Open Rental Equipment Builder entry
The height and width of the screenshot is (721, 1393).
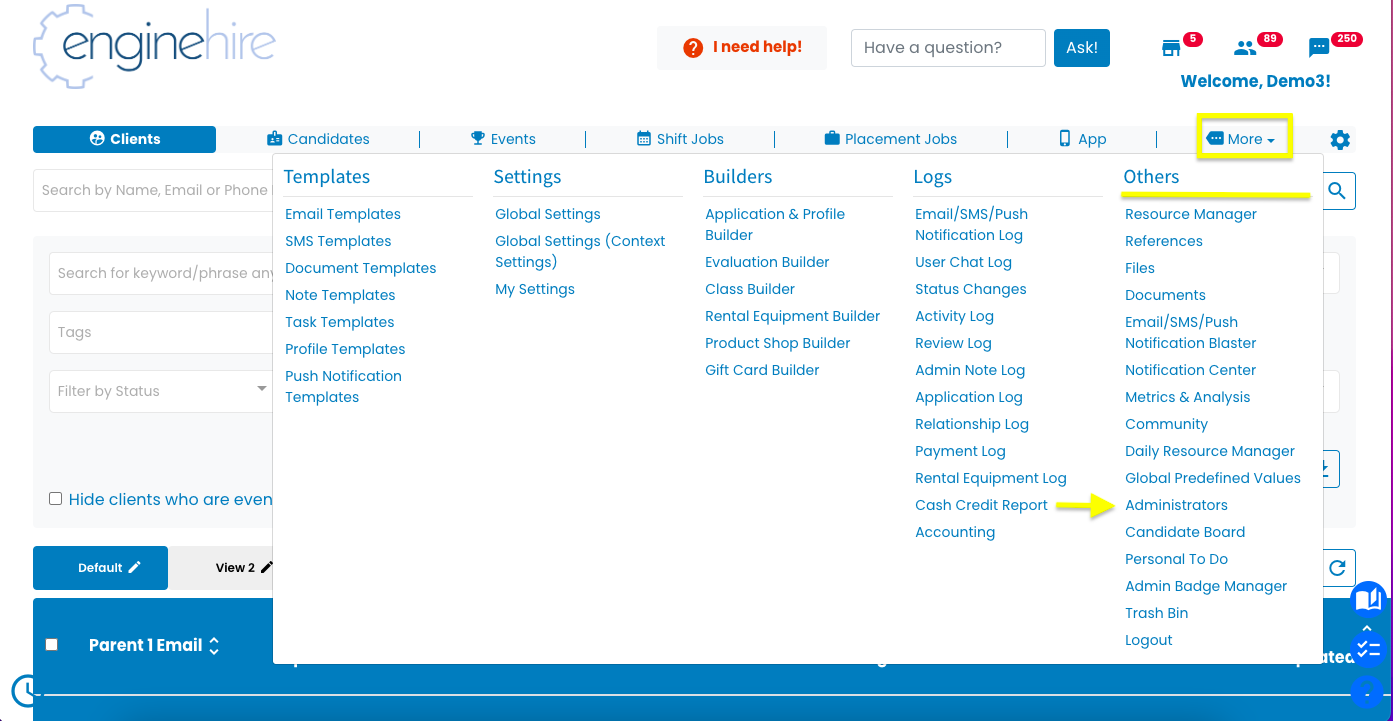pos(792,316)
